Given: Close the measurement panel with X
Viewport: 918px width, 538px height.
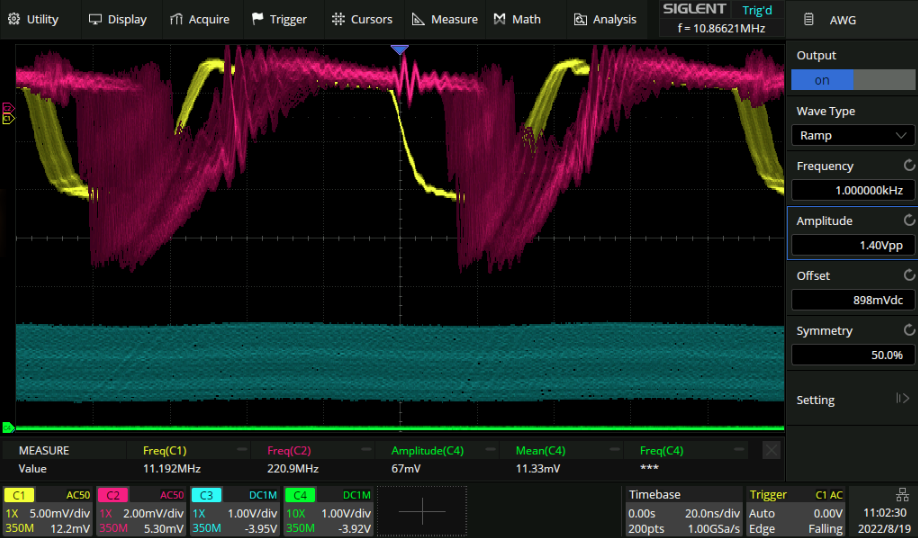Looking at the screenshot, I should coord(771,451).
